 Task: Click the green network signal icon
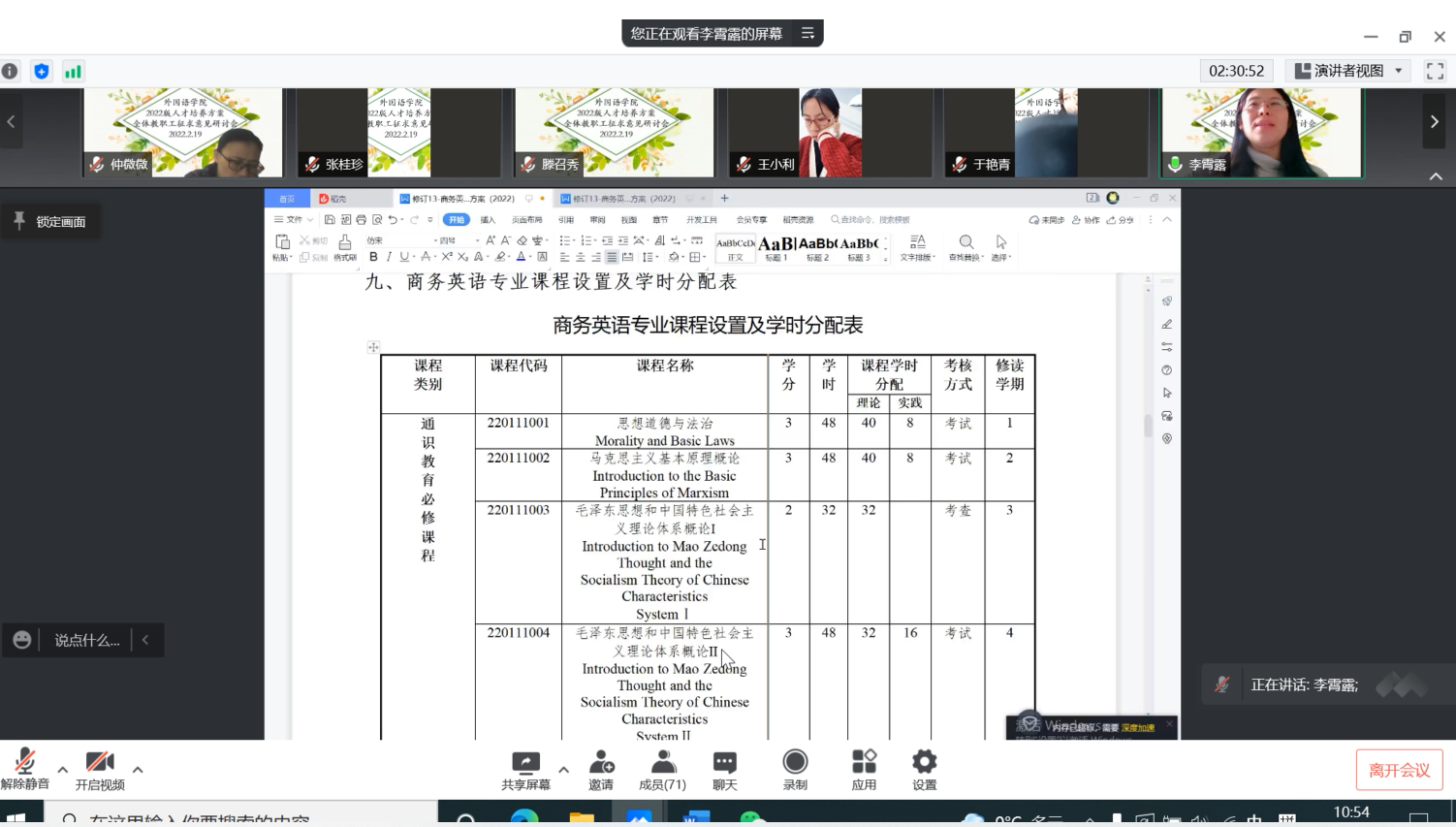coord(73,71)
